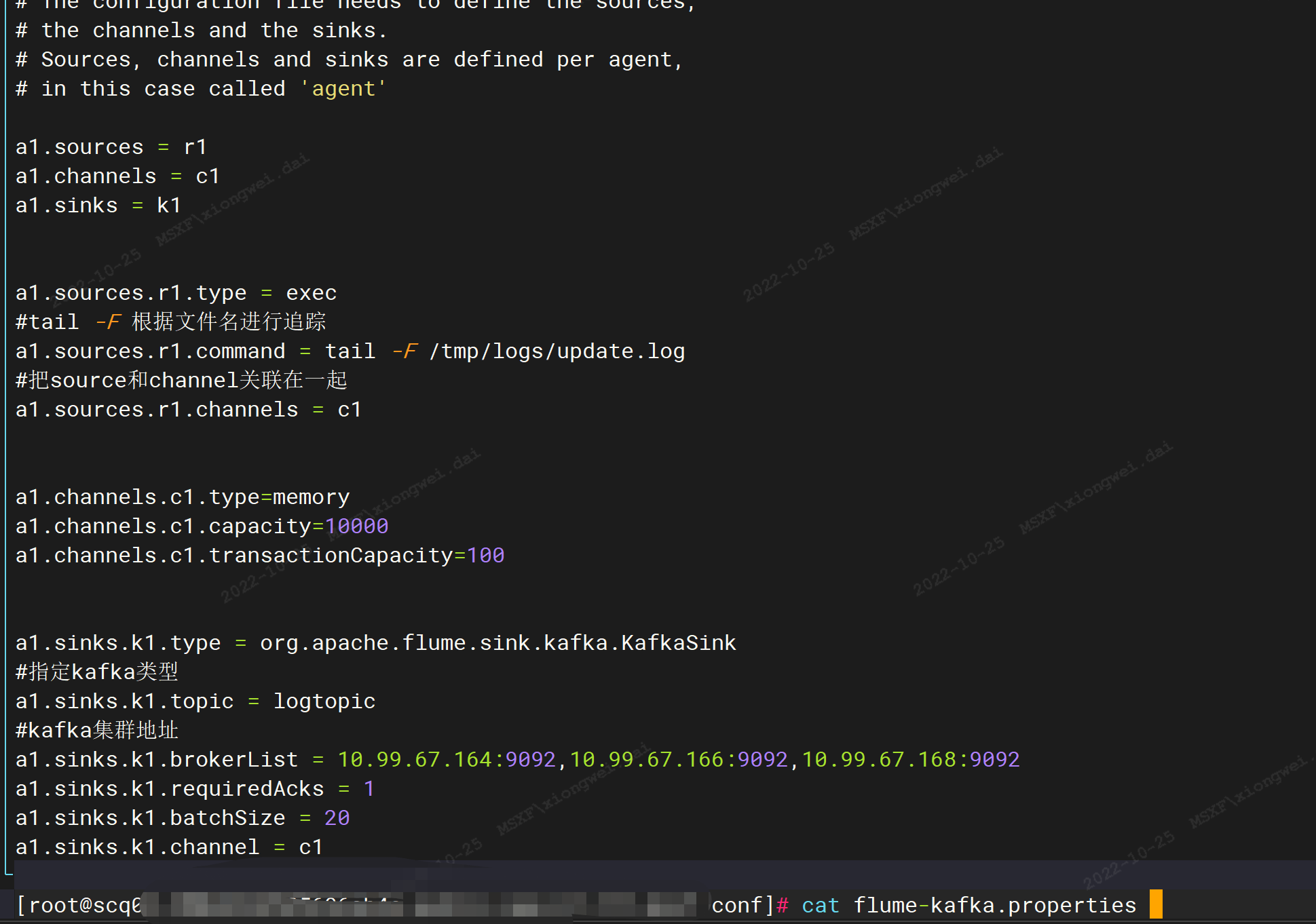The image size is (1316, 924).
Task: Click the transactionCapacity value '100'
Action: pos(486,556)
